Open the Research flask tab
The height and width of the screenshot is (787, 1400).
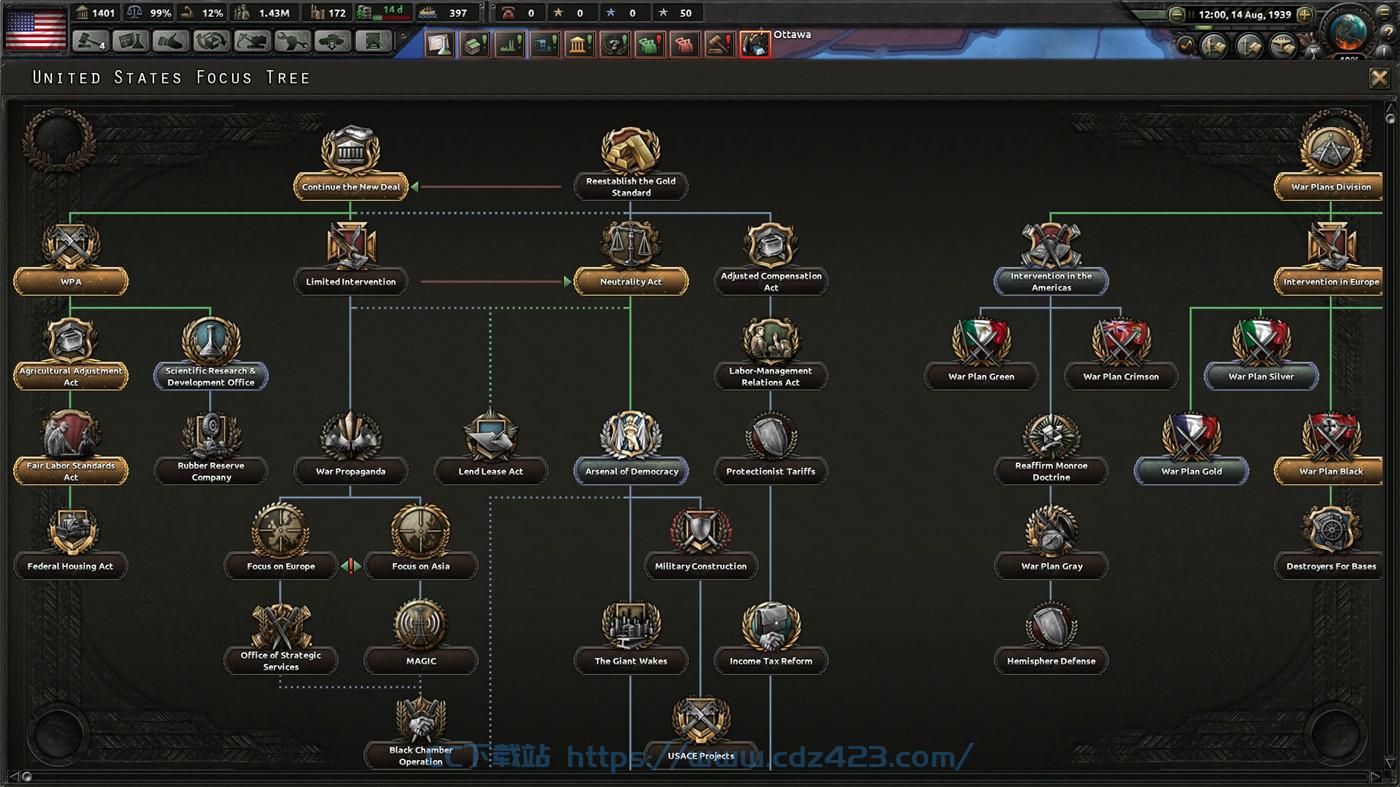[x=130, y=41]
